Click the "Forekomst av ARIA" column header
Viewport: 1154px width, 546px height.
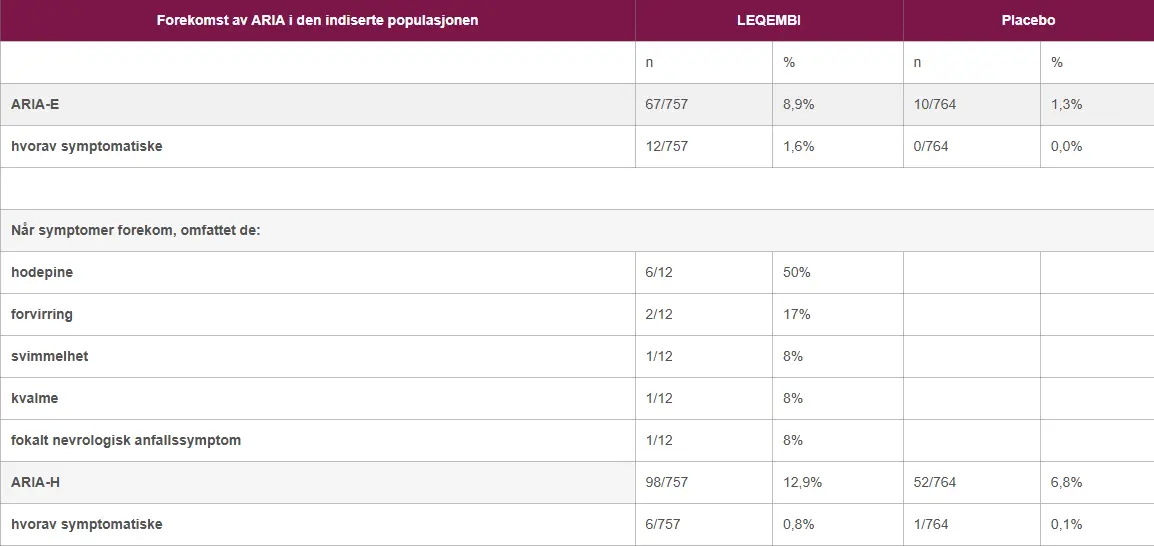[x=317, y=20]
